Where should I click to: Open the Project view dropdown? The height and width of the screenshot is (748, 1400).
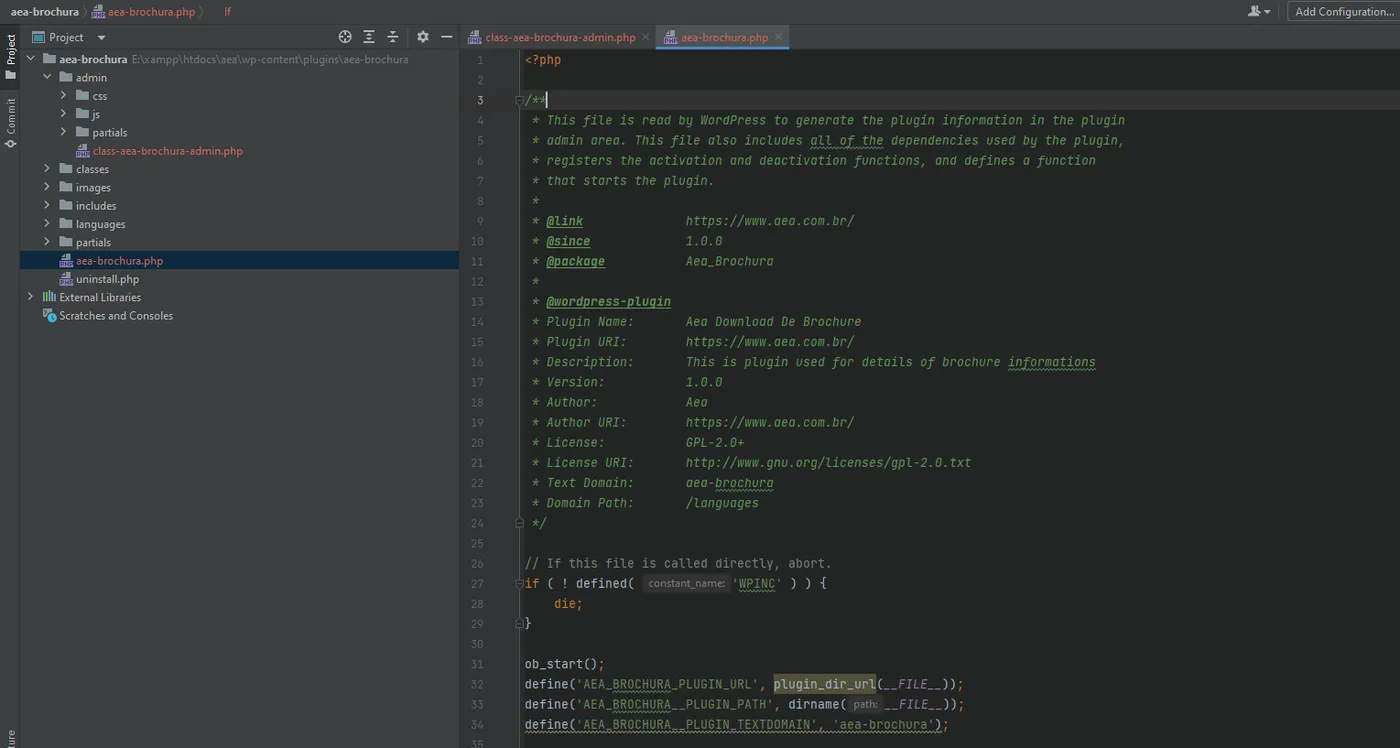[69, 37]
